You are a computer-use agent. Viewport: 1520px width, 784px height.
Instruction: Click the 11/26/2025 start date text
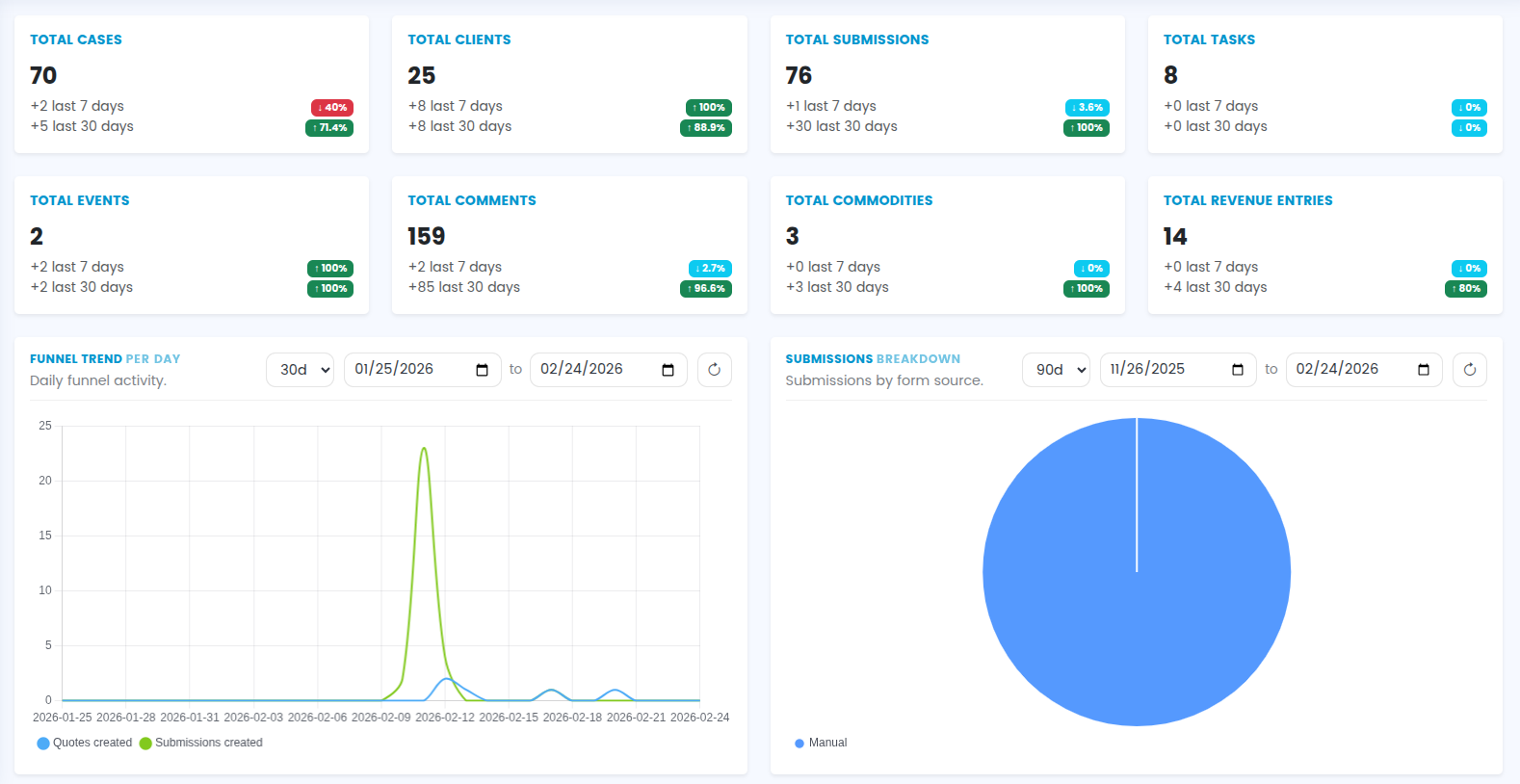(x=1147, y=369)
